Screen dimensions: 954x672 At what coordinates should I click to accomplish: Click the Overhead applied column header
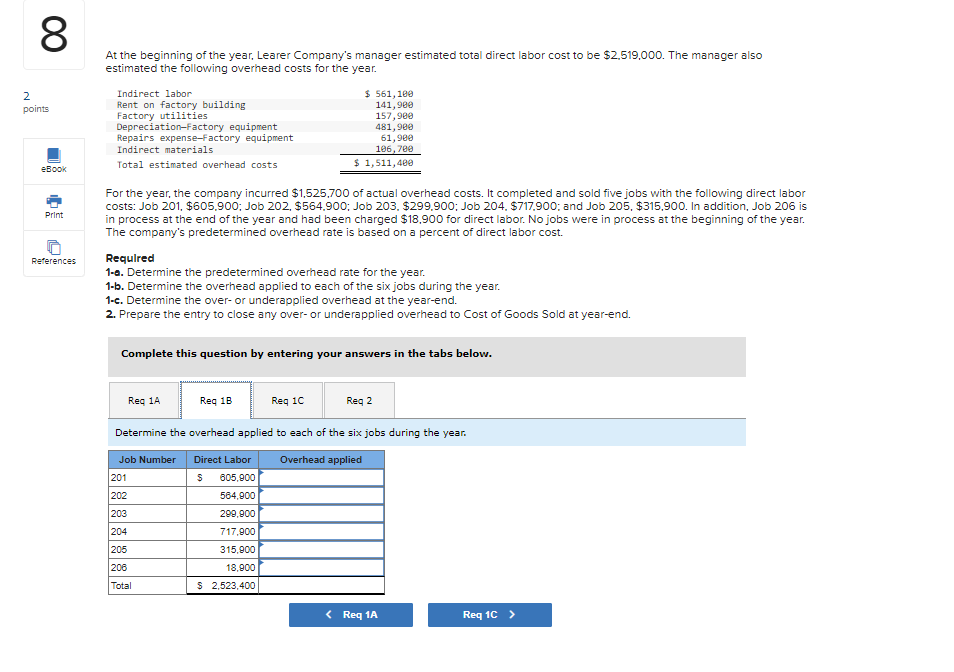point(321,460)
